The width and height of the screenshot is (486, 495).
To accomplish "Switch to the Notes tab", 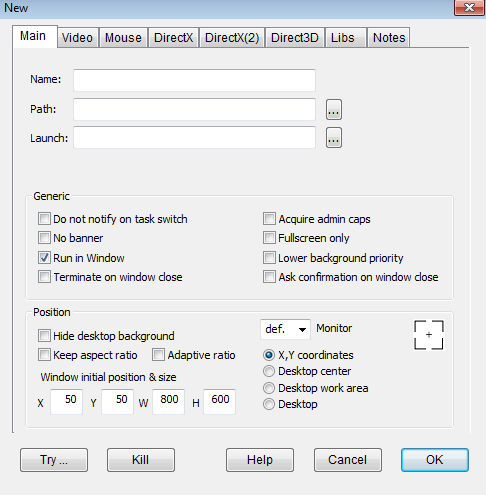I will point(389,38).
